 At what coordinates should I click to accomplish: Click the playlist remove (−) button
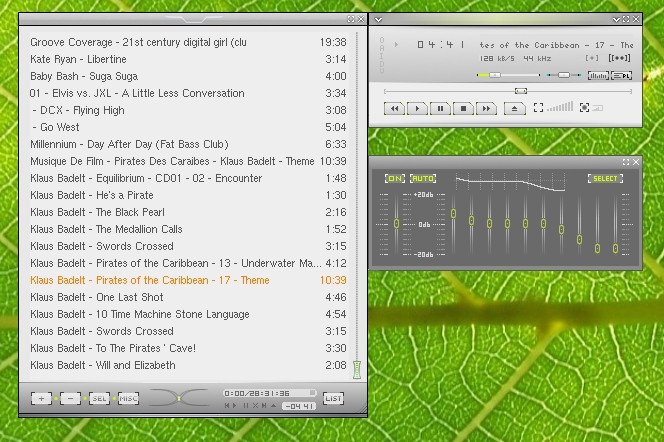70,398
